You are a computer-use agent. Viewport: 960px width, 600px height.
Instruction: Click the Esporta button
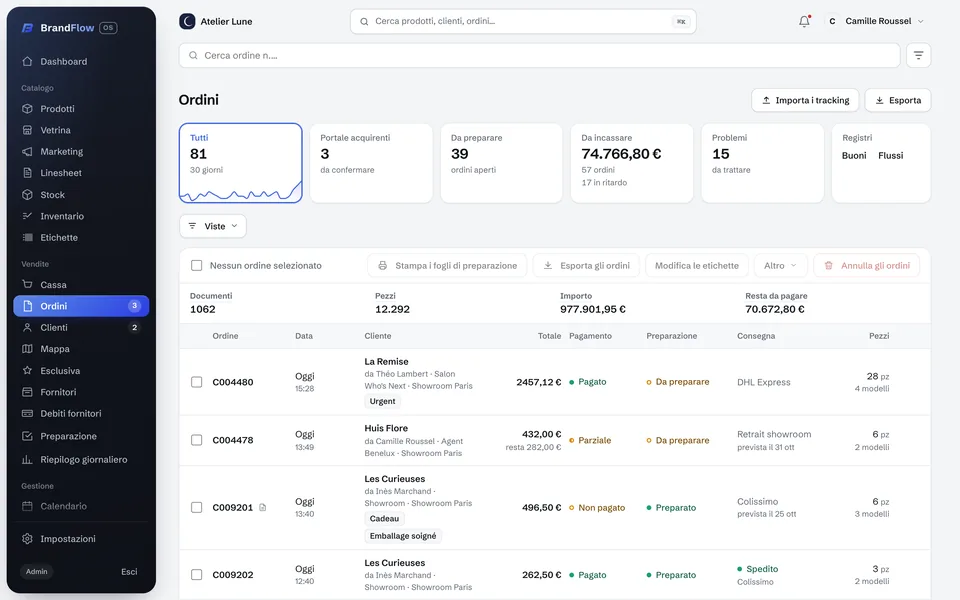[898, 100]
